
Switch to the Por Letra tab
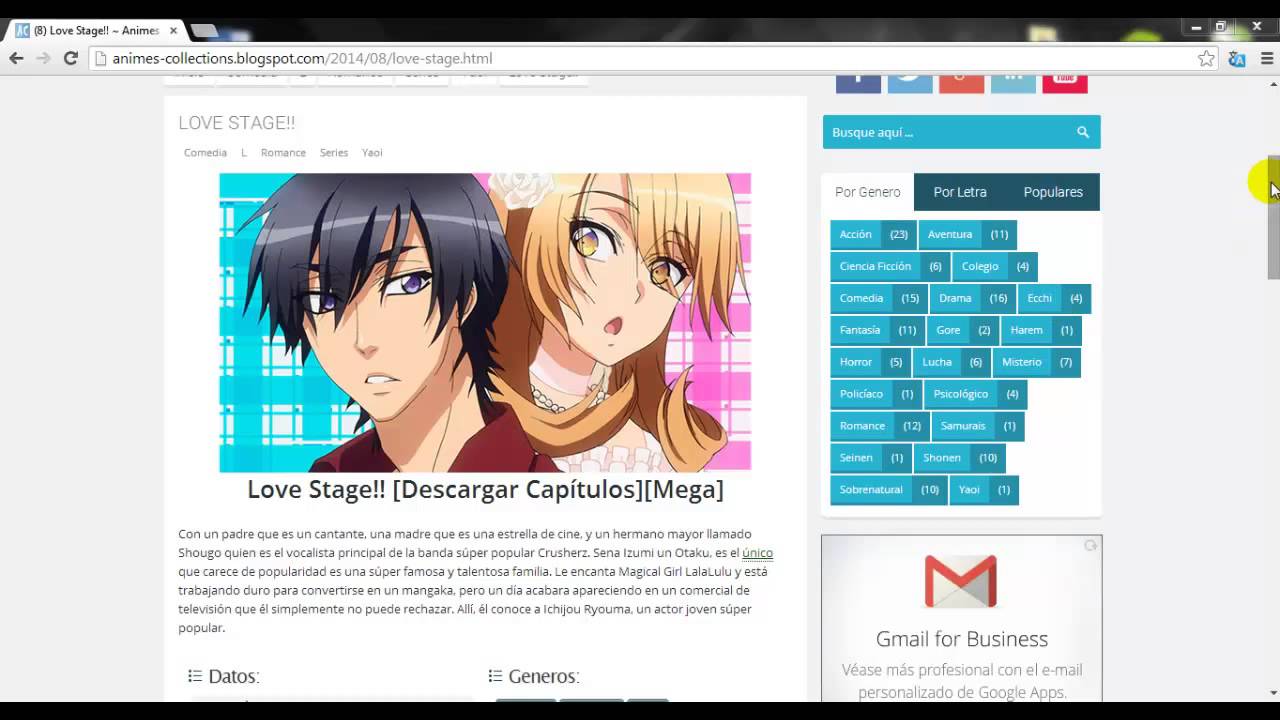(960, 192)
